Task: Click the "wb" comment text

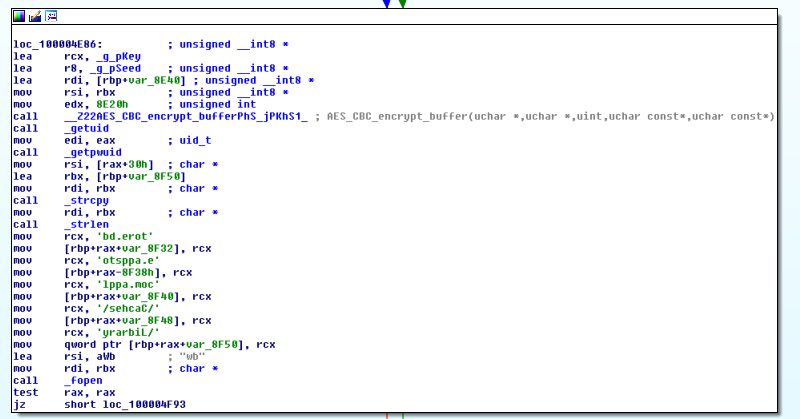Action: (x=192, y=357)
